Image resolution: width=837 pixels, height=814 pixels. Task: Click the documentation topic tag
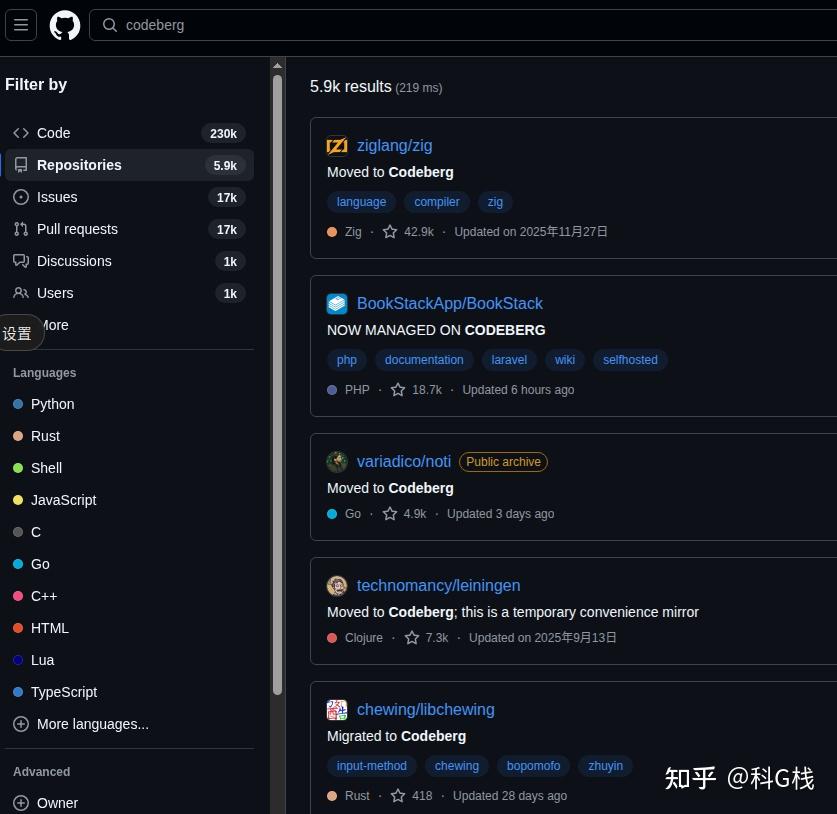pos(424,360)
